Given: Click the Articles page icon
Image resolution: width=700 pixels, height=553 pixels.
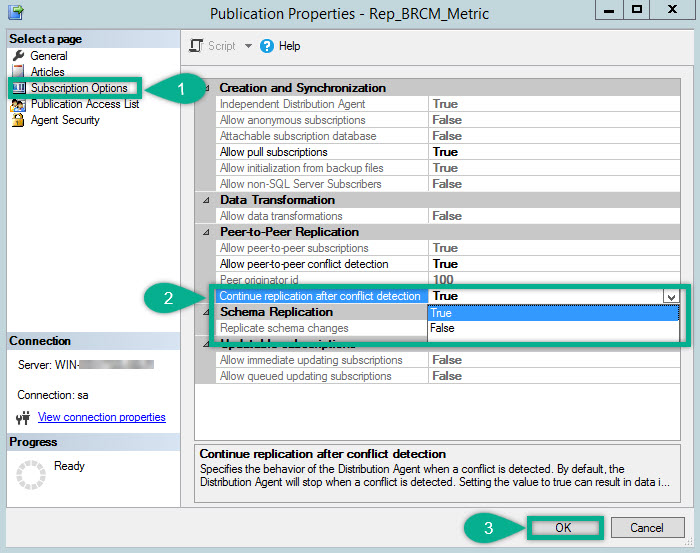Looking at the screenshot, I should [18, 71].
